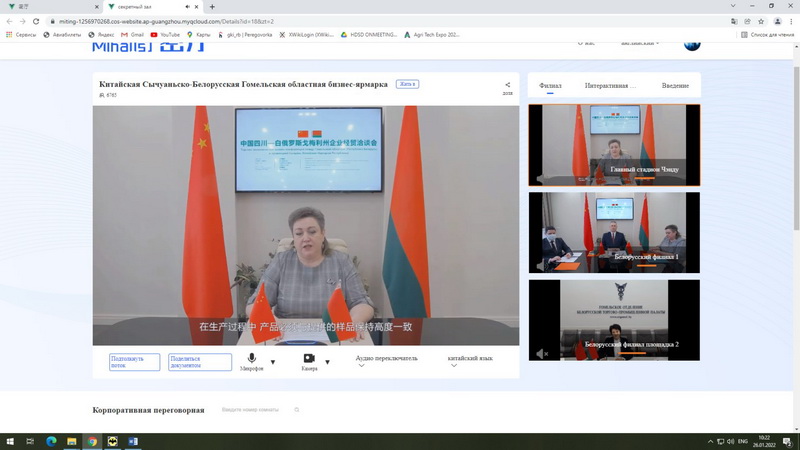Close the first browser tab

[96, 7]
